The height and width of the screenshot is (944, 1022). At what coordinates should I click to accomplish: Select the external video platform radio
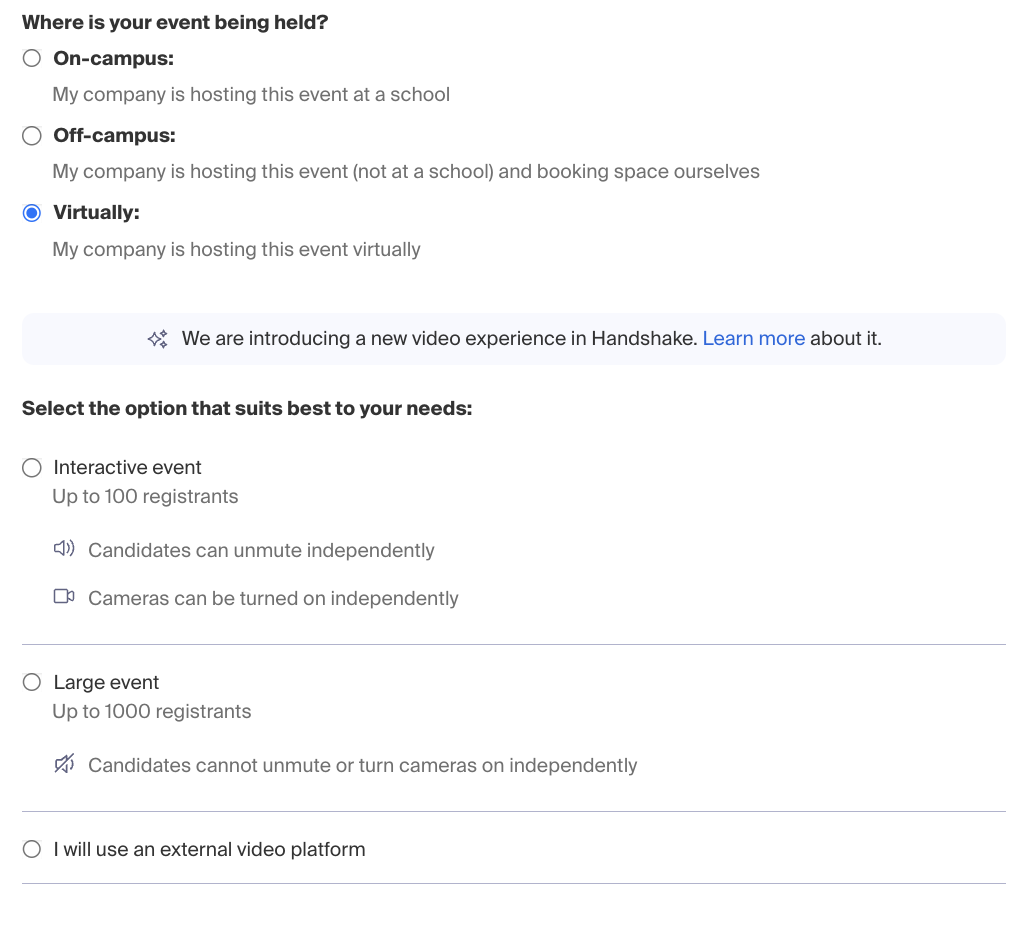click(32, 849)
